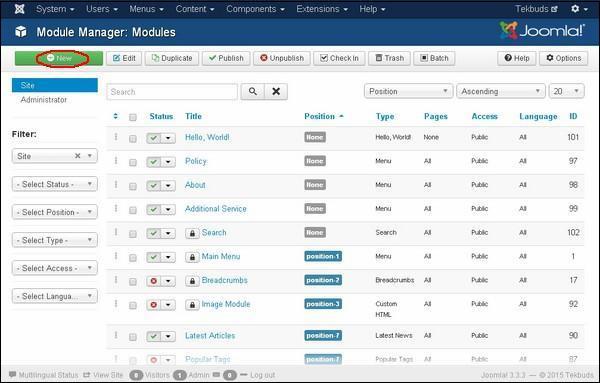Click the green New button
This screenshot has height=383, width=600.
pos(59,58)
